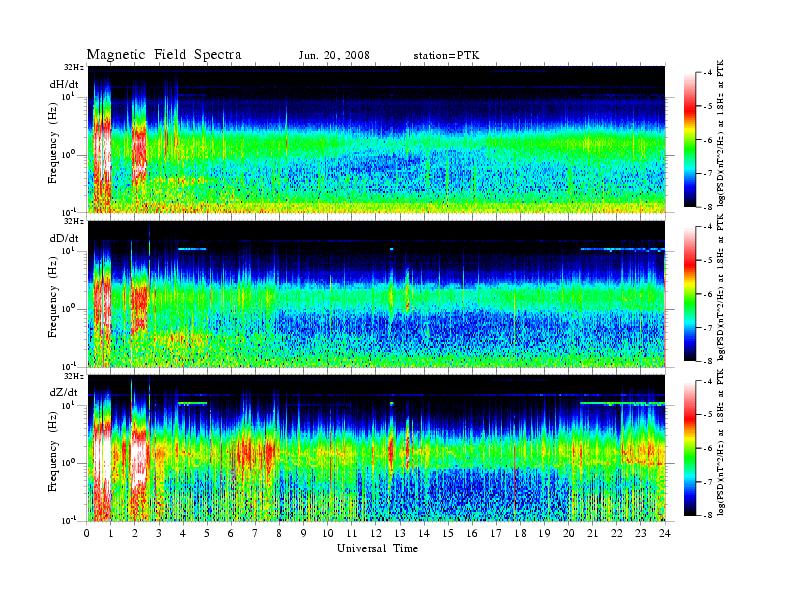Screen dimensions: 792x612
Task: Click the color bar beside the dD/dt panel
Action: point(690,294)
